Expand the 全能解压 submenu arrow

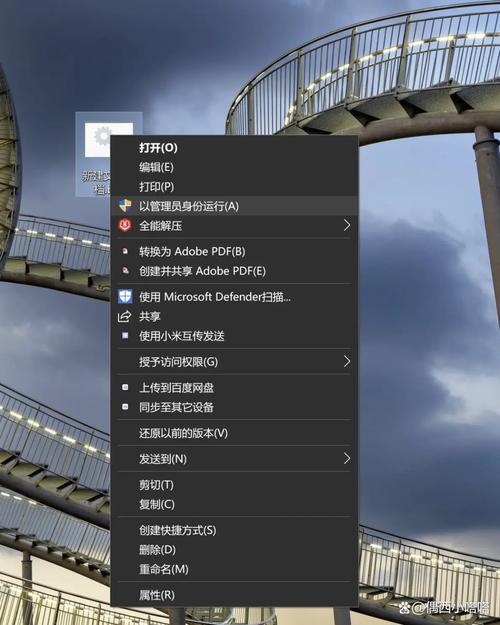[x=347, y=225]
